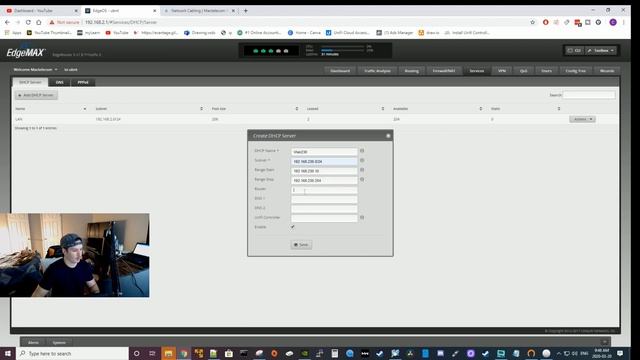The image size is (640, 360).
Task: Save the new DHCP server
Action: [x=301, y=244]
